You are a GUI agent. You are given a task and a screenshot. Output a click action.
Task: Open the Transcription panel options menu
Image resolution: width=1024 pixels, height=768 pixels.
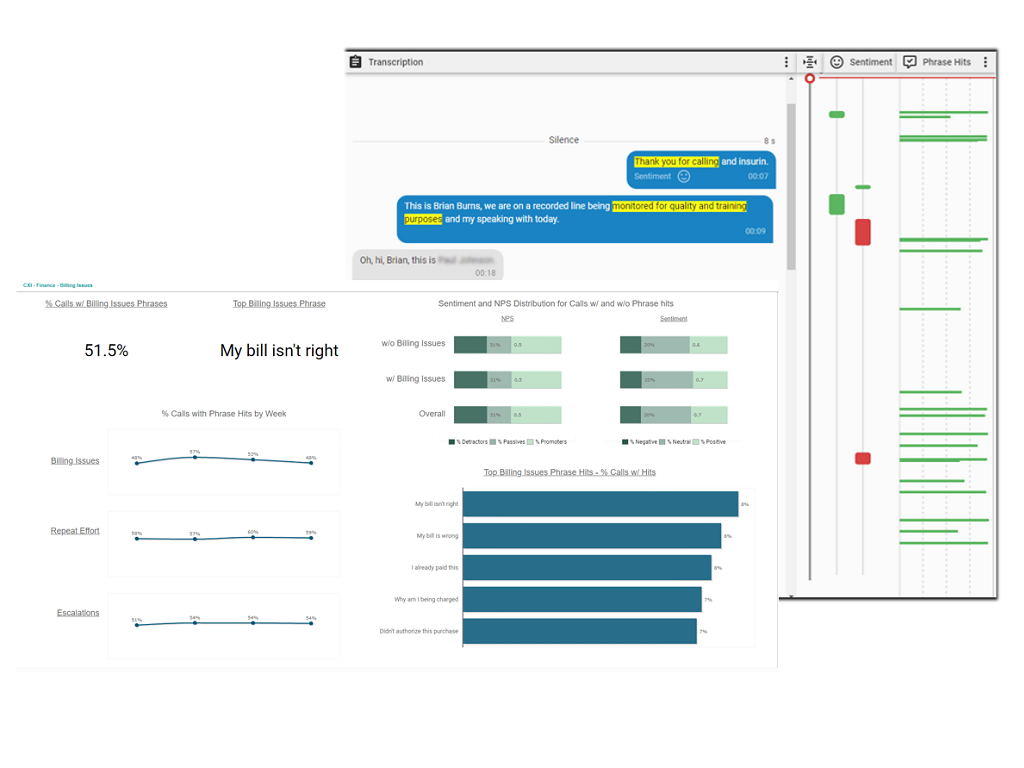pyautogui.click(x=786, y=62)
